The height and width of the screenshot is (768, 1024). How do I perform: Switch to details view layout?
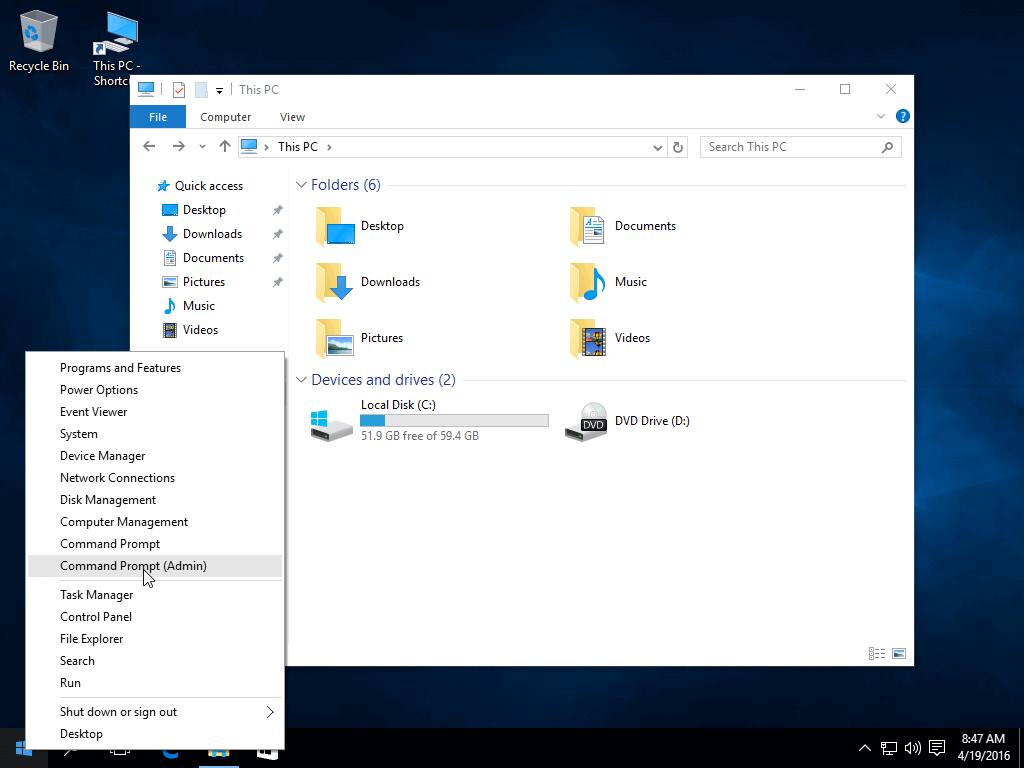pos(877,653)
